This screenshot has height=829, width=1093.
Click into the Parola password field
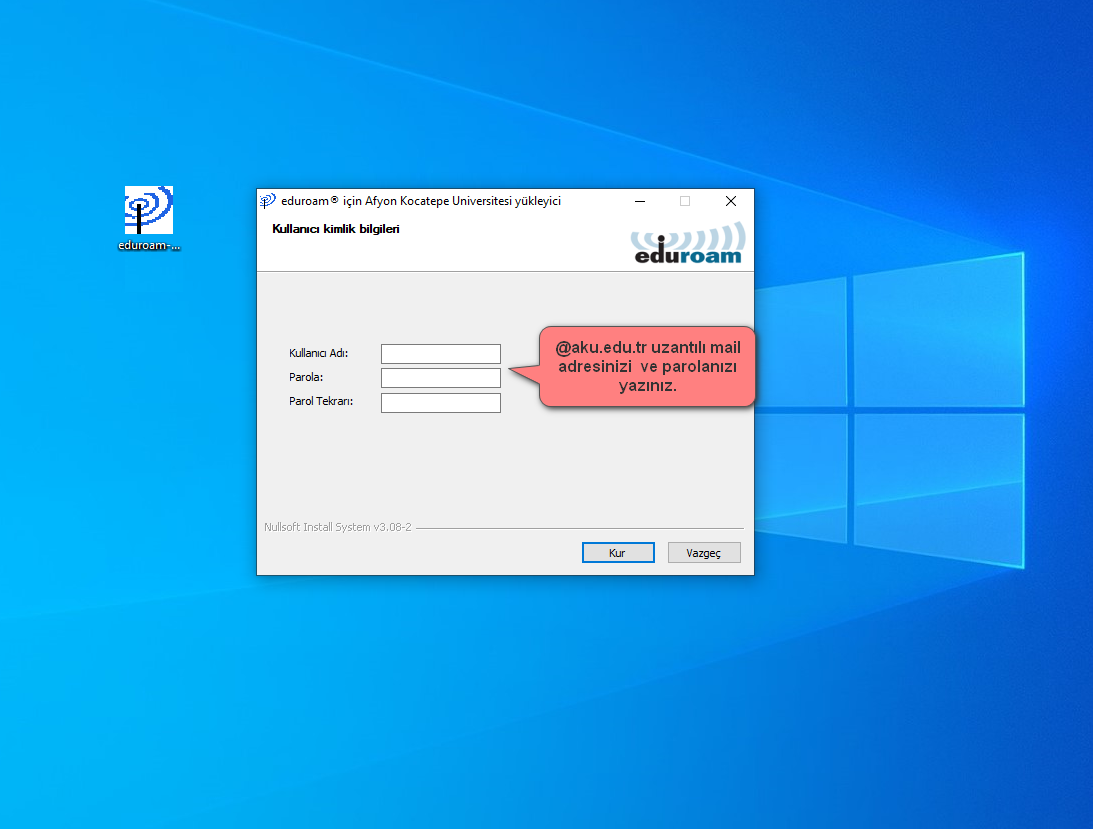440,378
